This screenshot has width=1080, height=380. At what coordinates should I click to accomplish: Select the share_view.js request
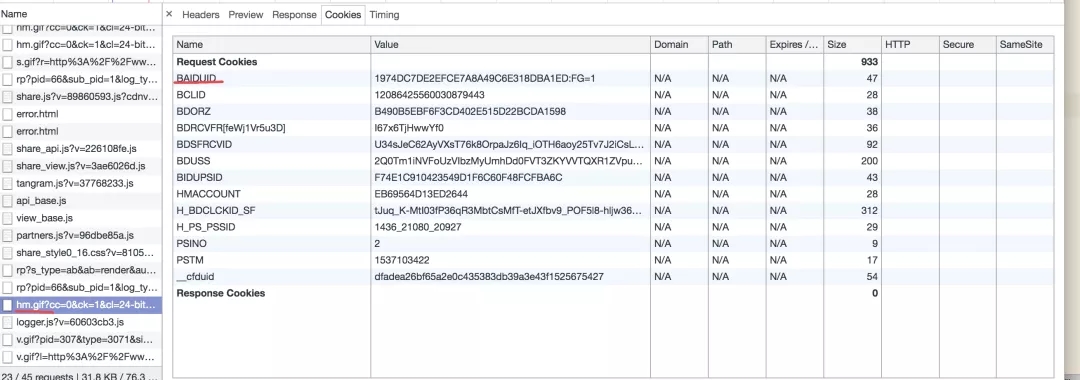click(81, 166)
